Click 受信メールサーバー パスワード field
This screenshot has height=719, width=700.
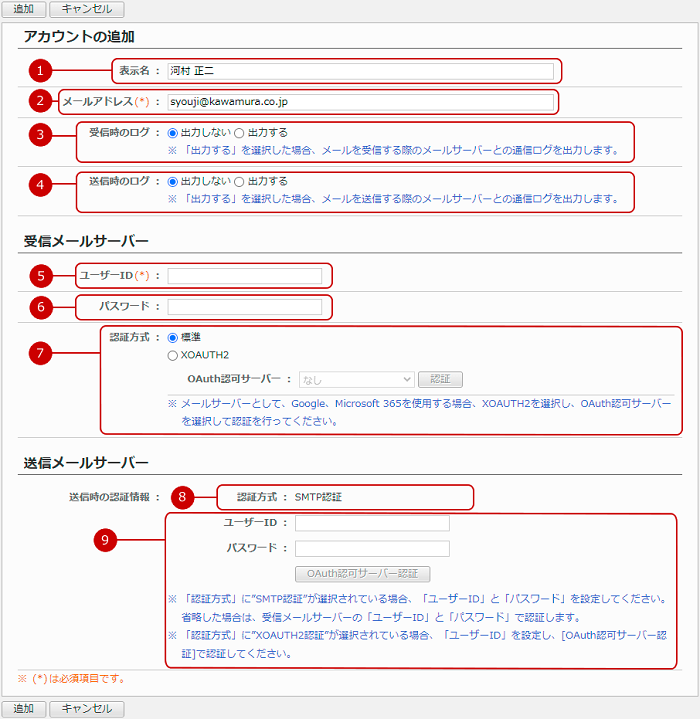pos(244,306)
